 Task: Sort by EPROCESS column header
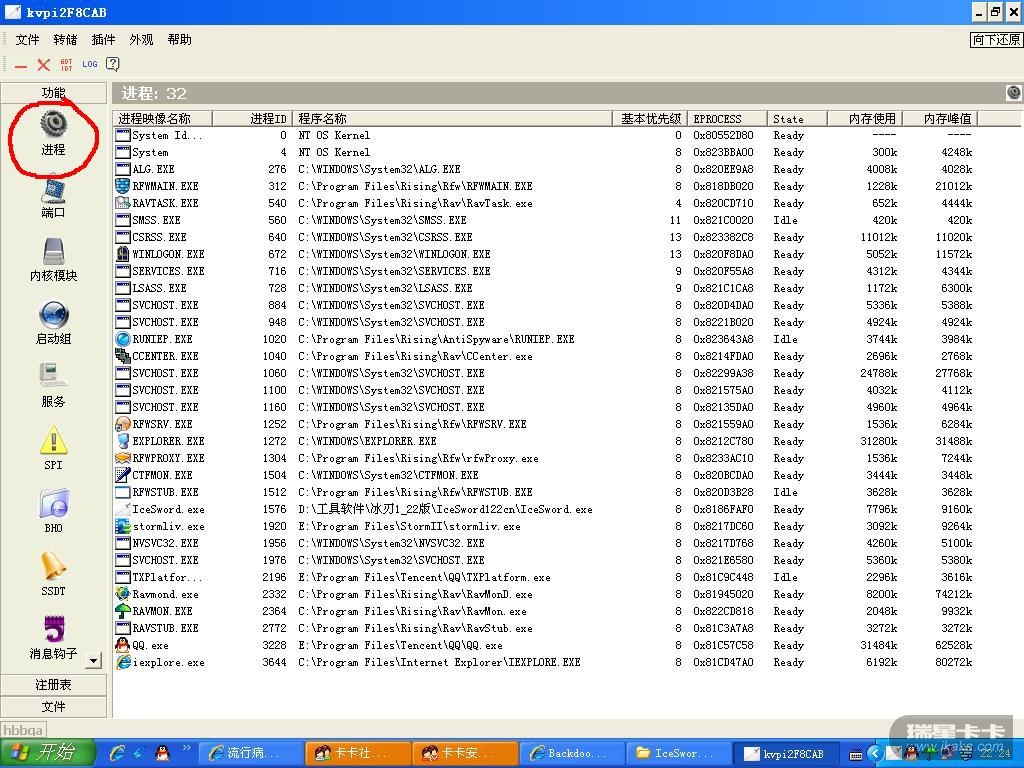pos(728,118)
